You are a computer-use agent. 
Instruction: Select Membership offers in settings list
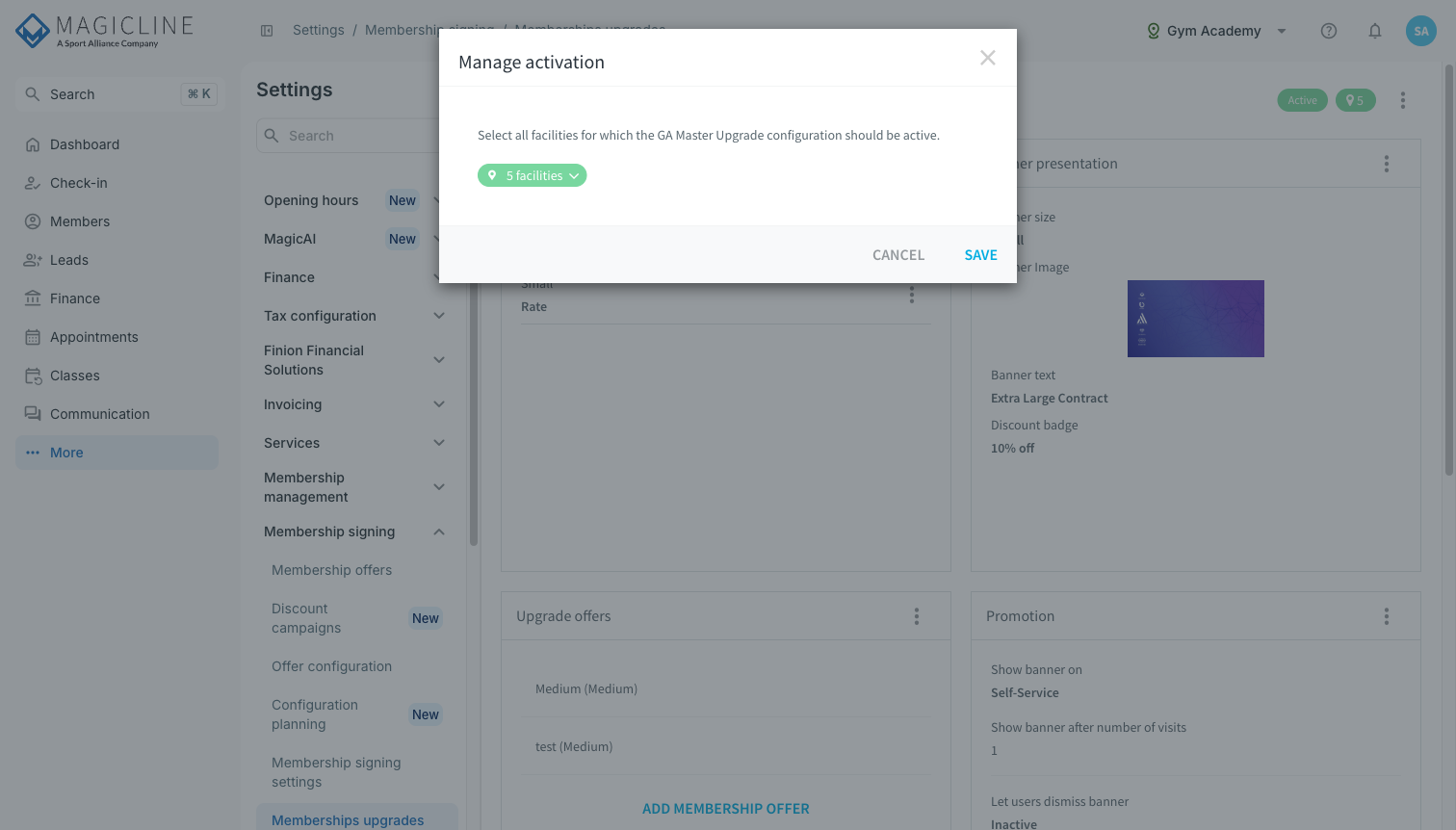pyautogui.click(x=331, y=570)
